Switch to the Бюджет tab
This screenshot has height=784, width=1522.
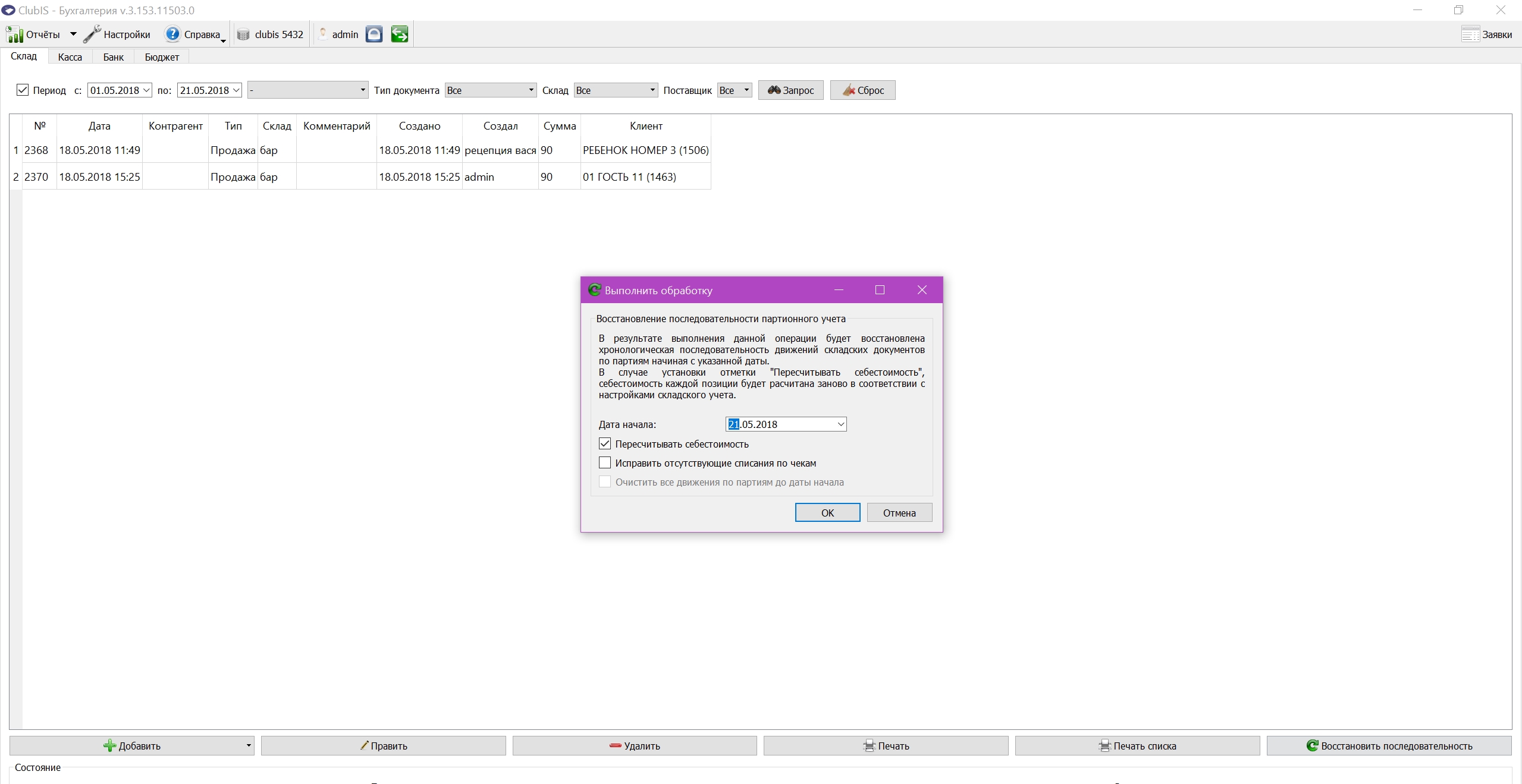162,57
